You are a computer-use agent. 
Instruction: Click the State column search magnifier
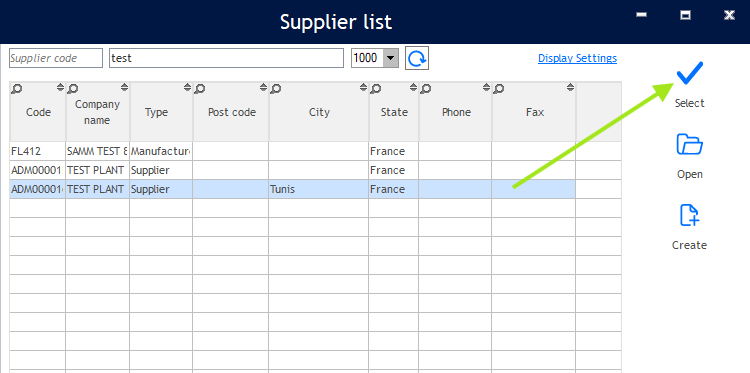[376, 88]
